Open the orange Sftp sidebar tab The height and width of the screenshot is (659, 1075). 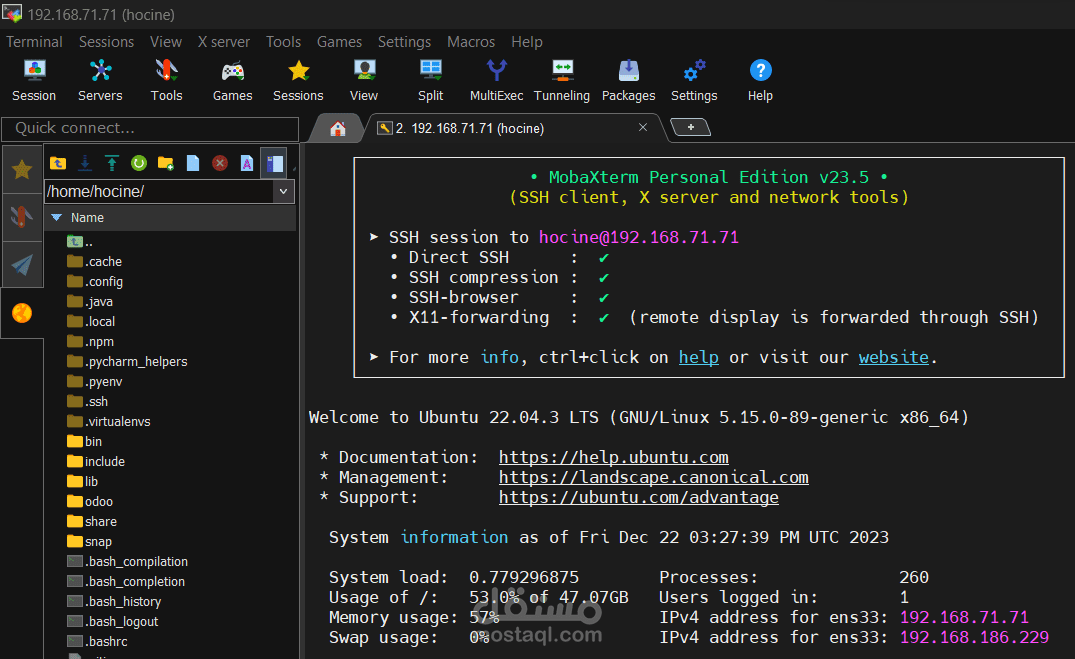(x=22, y=313)
